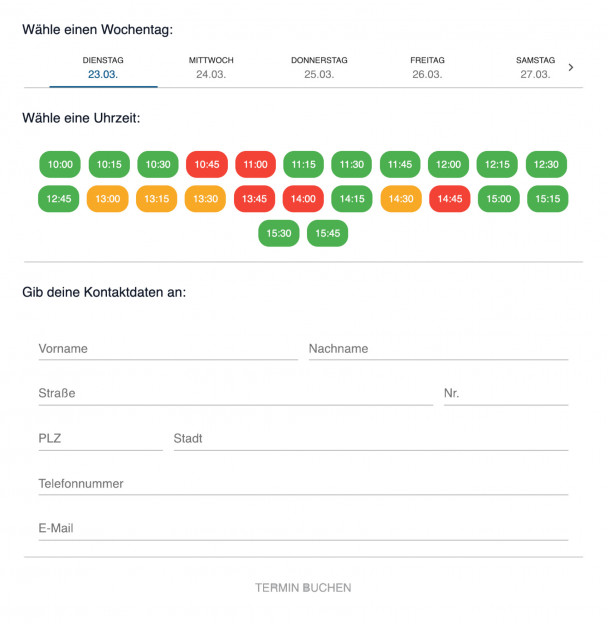Pick the Samstag 27.03. tab
608x624 pixels.
click(x=535, y=67)
